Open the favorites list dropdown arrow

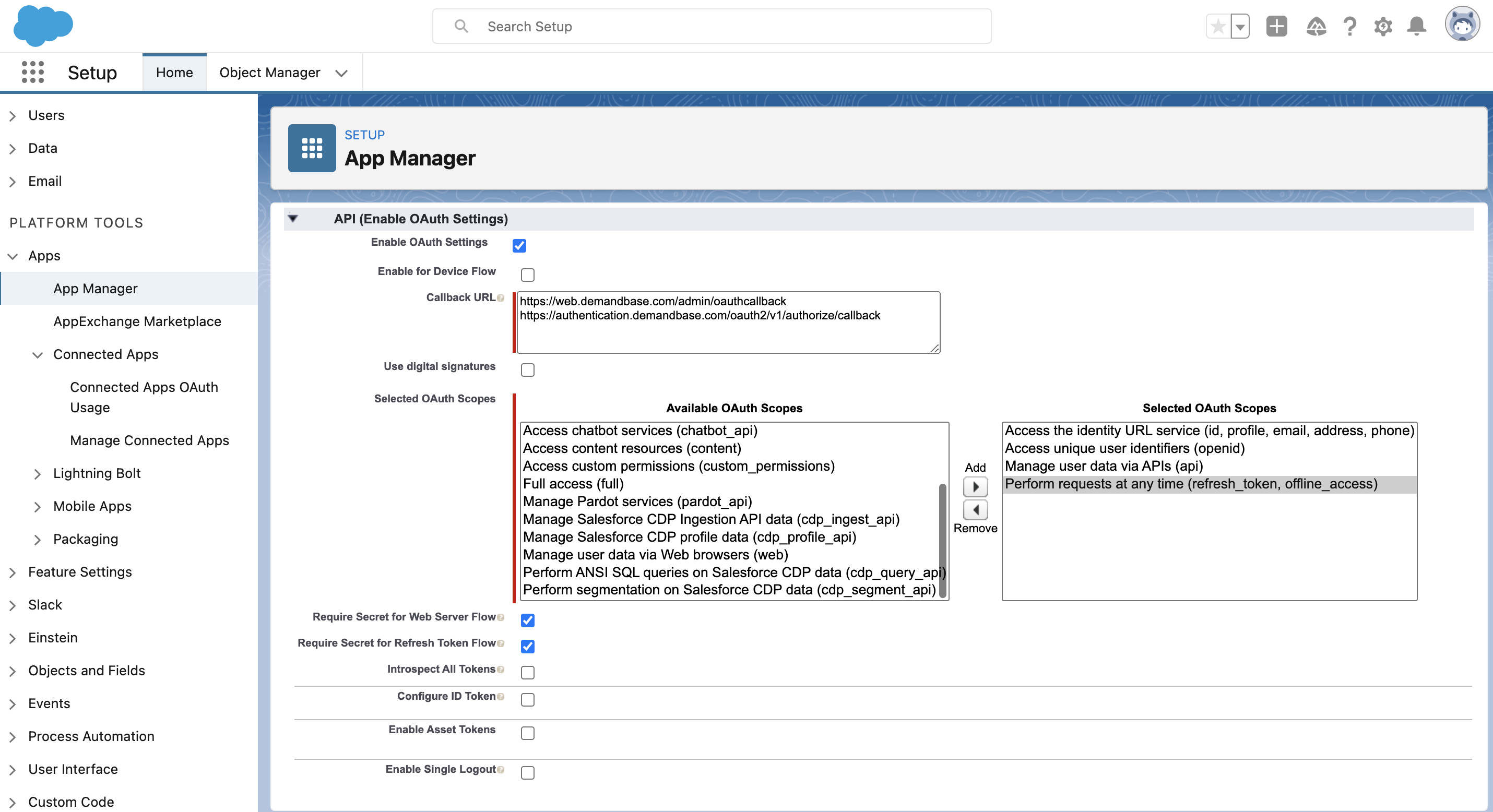pyautogui.click(x=1240, y=27)
